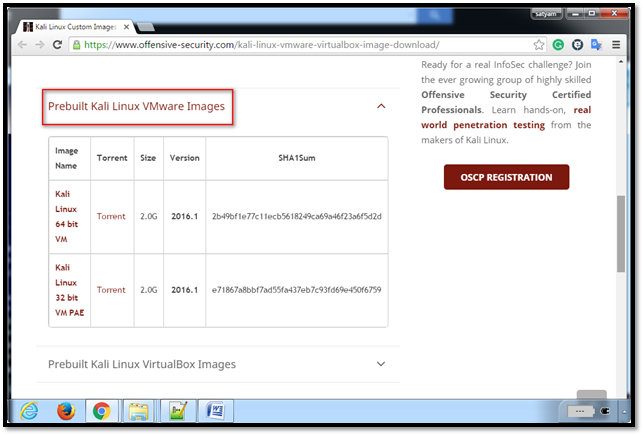Open Internet Explorer from the taskbar
This screenshot has width=644, height=436.
coord(29,410)
